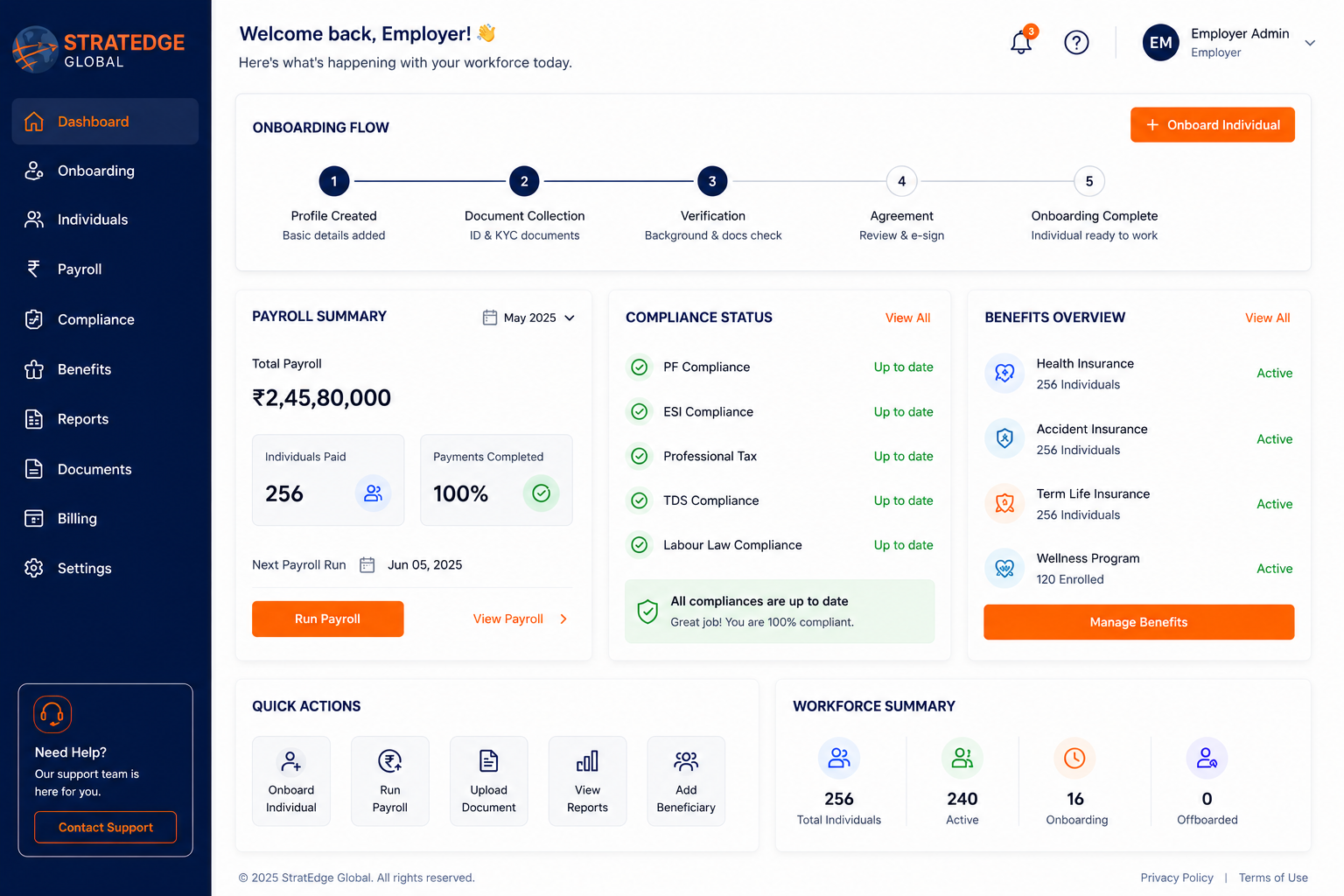Click the Accident Insurance shield icon
1344x896 pixels.
[1004, 438]
